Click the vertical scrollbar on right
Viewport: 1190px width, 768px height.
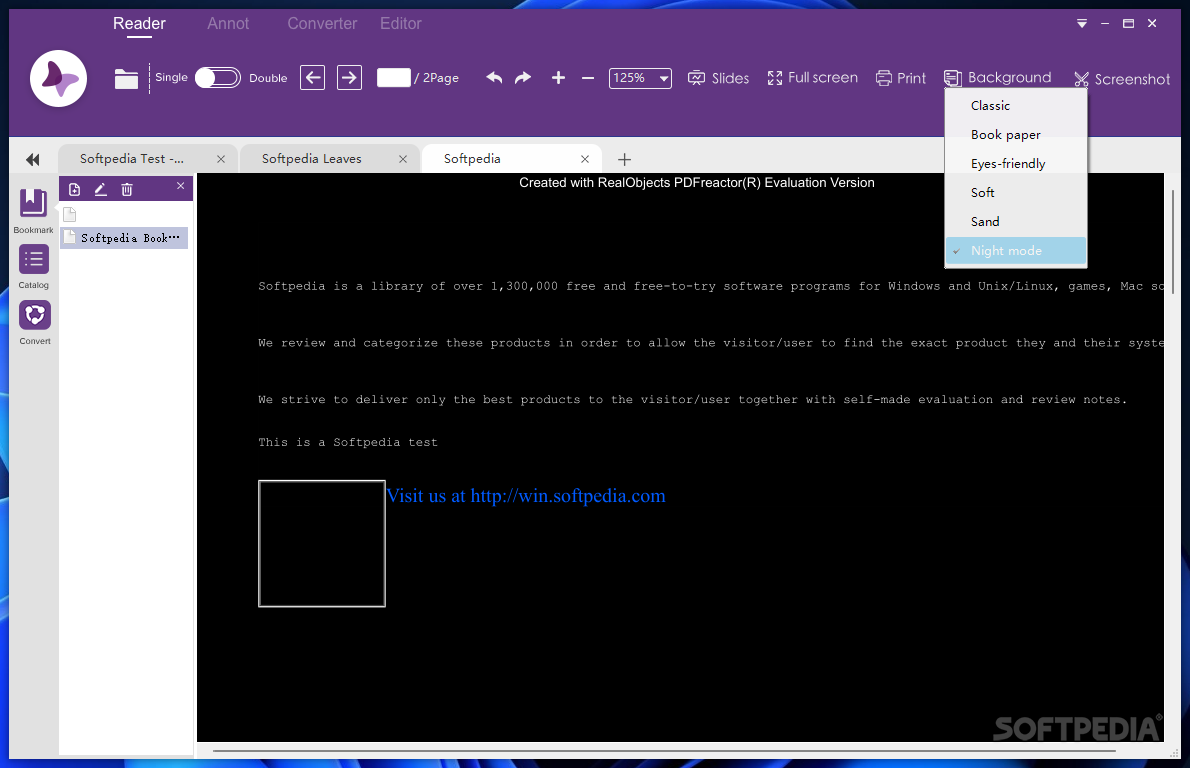point(1174,241)
